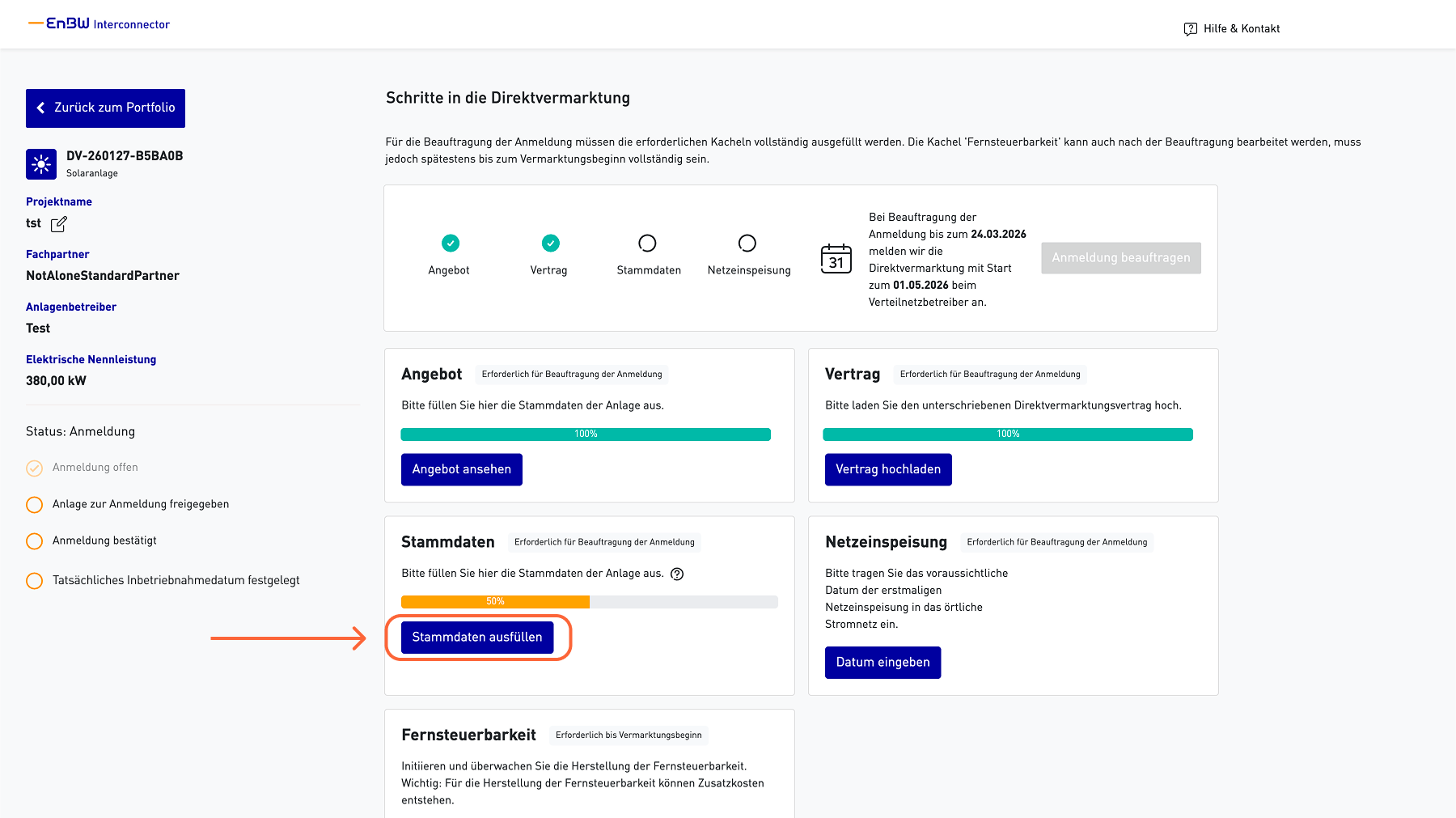Open Hilfe & Kontakt link
This screenshot has width=1456, height=818.
tap(1241, 29)
